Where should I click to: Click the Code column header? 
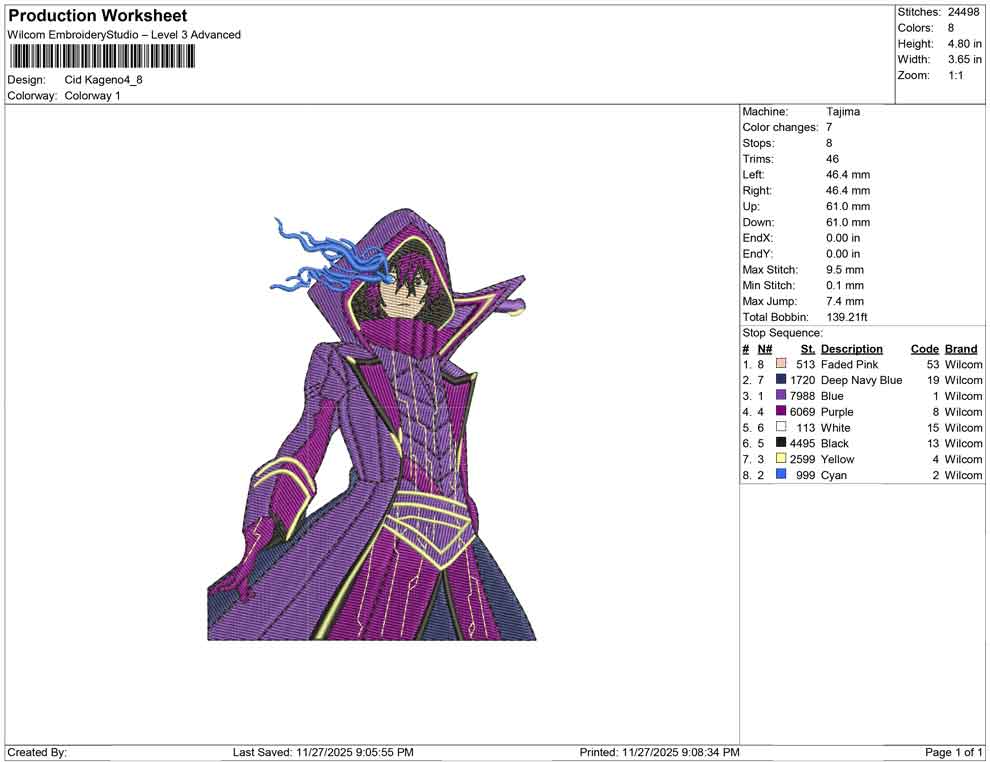[x=924, y=349]
